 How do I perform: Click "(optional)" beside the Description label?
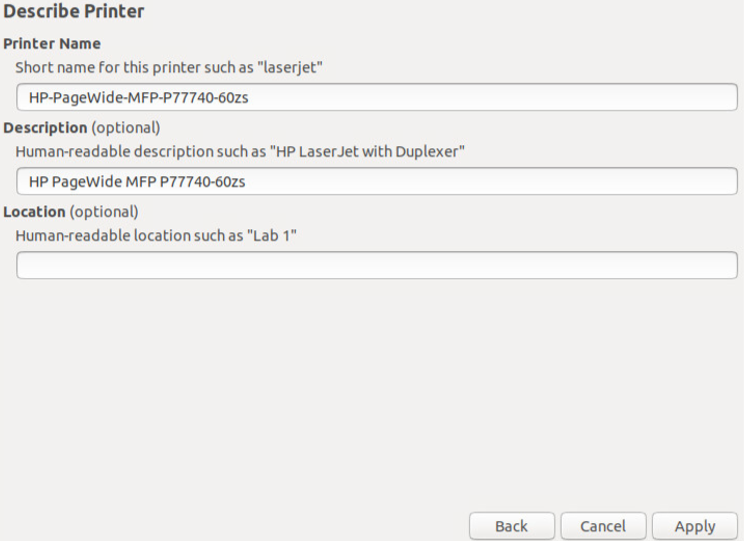(126, 128)
